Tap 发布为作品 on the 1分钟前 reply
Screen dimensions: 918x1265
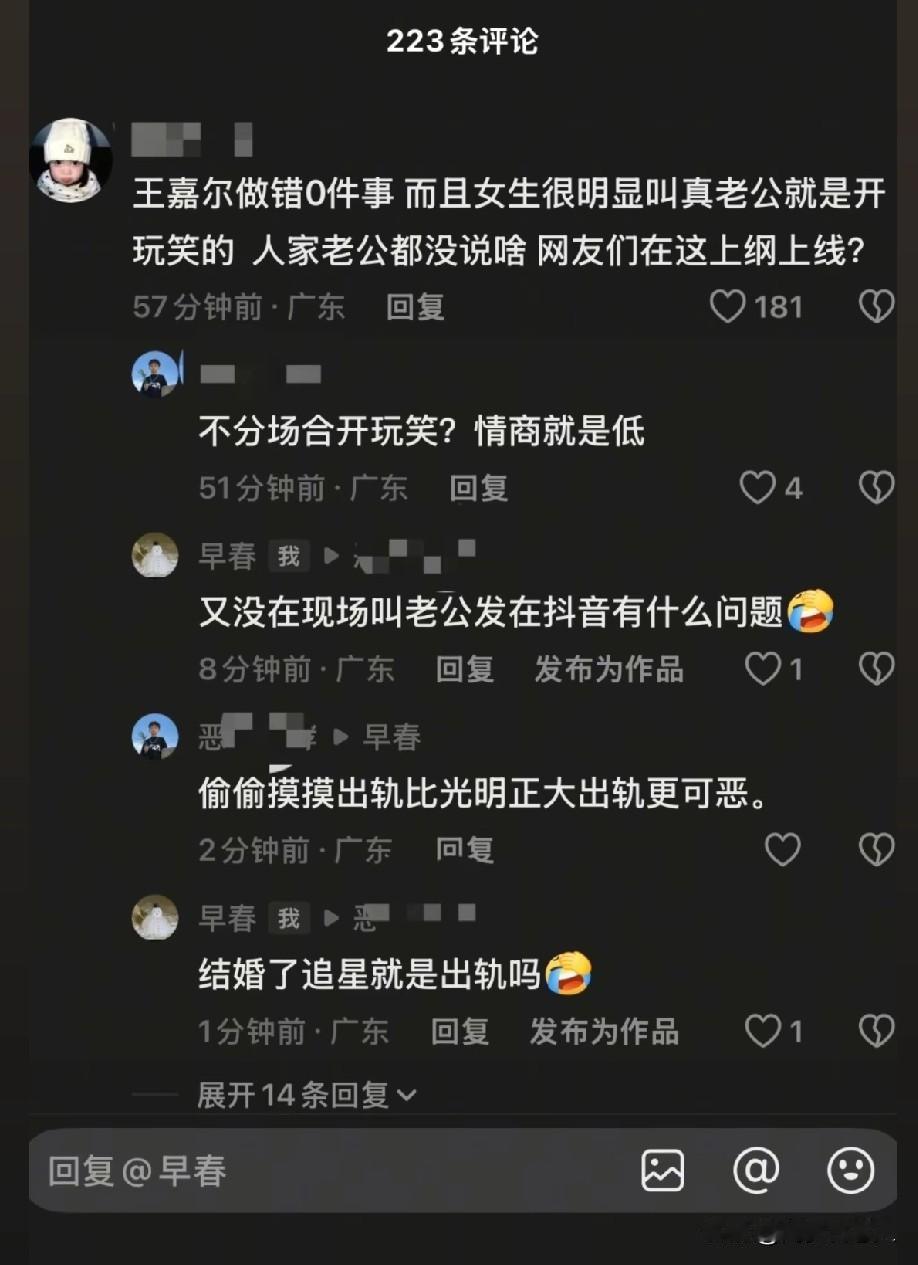(604, 1031)
